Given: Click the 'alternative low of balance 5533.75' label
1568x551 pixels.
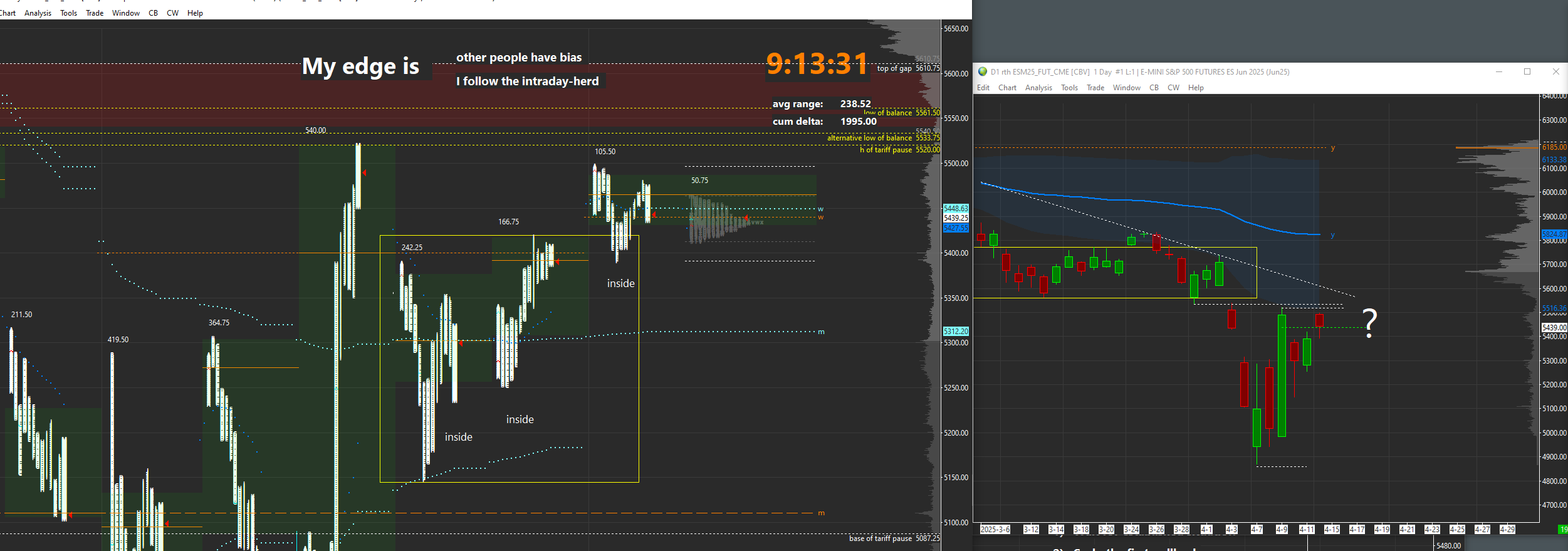Looking at the screenshot, I should pyautogui.click(x=884, y=138).
